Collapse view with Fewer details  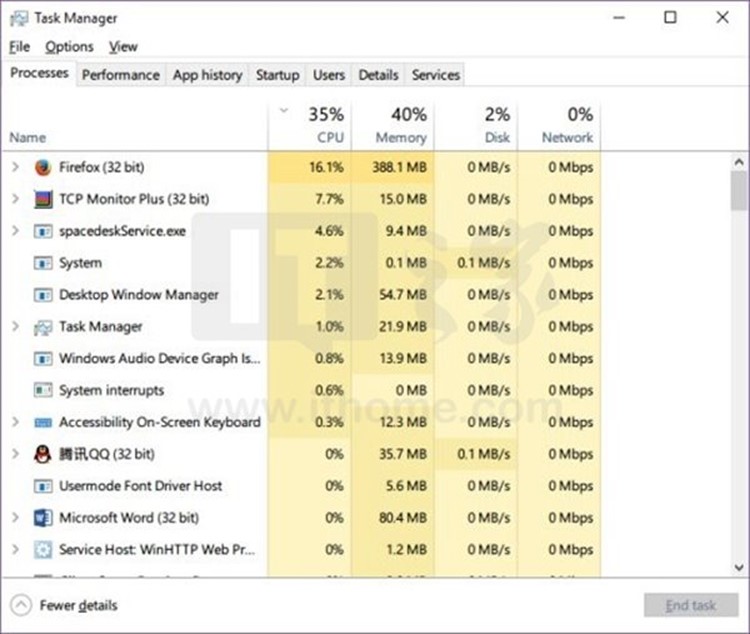(66, 605)
